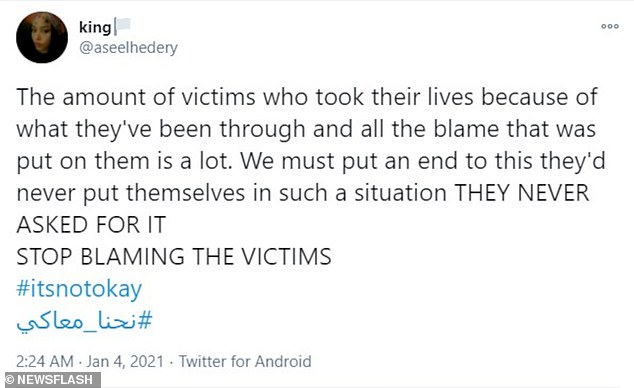The image size is (634, 388).
Task: Visit the @aseelhedery handle link
Action: coord(128,48)
